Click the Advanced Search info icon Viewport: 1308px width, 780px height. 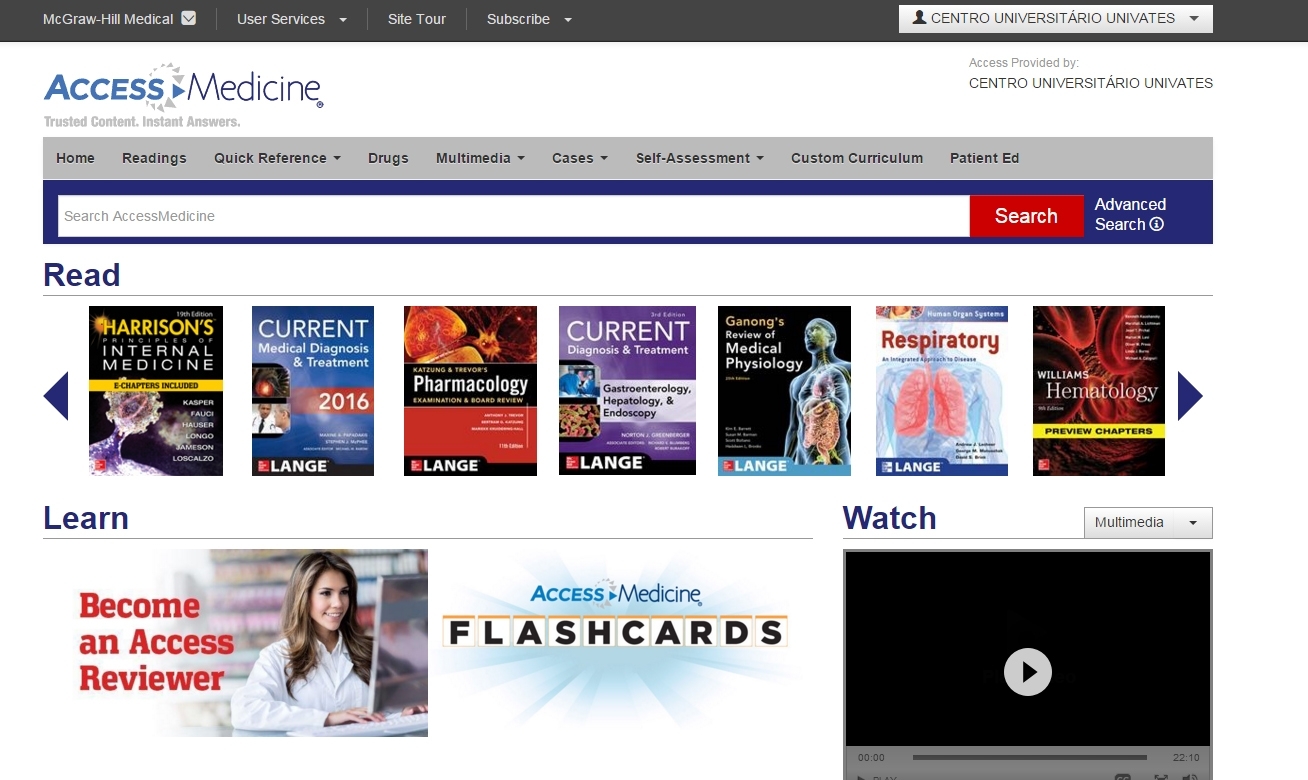coord(1157,225)
